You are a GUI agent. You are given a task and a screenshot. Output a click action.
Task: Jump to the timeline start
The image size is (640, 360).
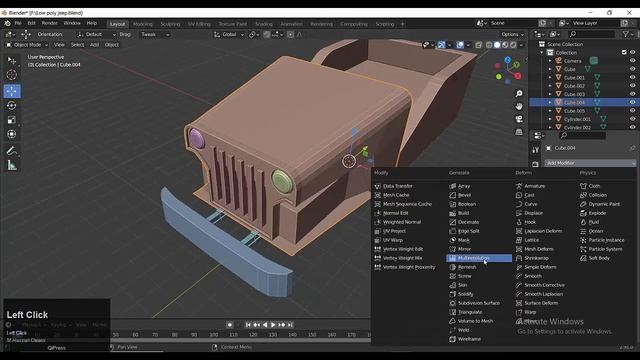click(x=248, y=325)
